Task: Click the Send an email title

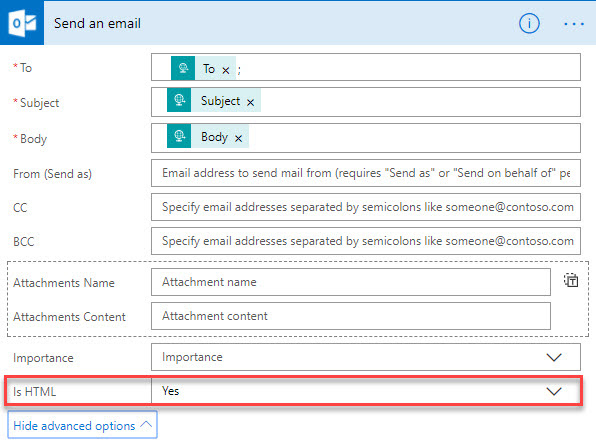Action: pos(97,24)
